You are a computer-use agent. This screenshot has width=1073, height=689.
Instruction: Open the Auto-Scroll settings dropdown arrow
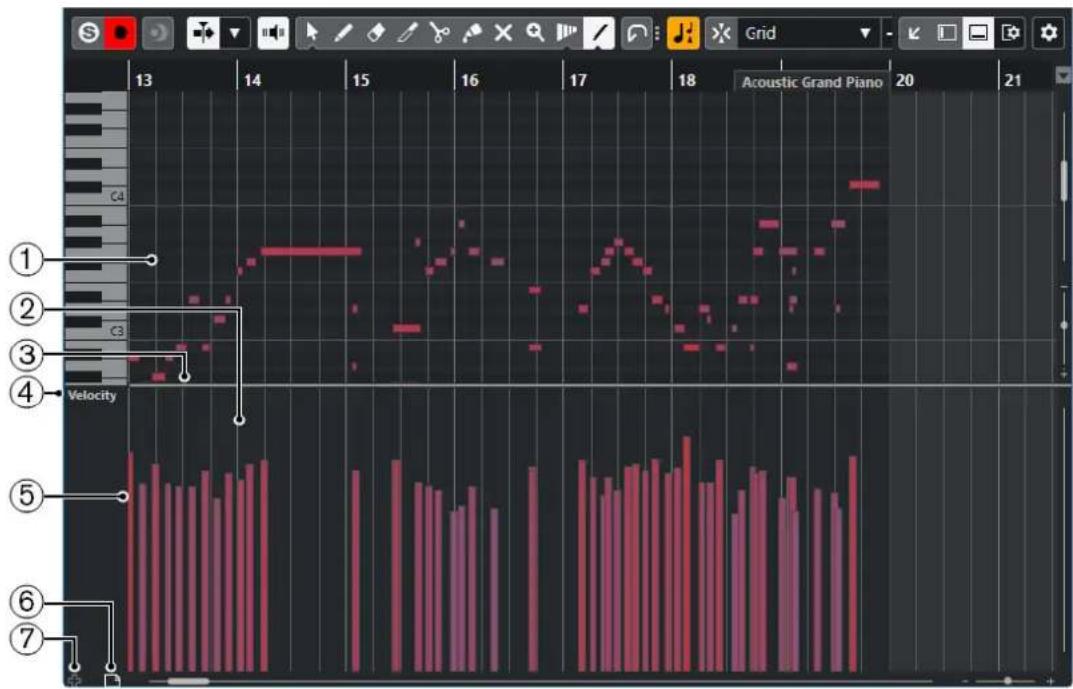coord(235,33)
